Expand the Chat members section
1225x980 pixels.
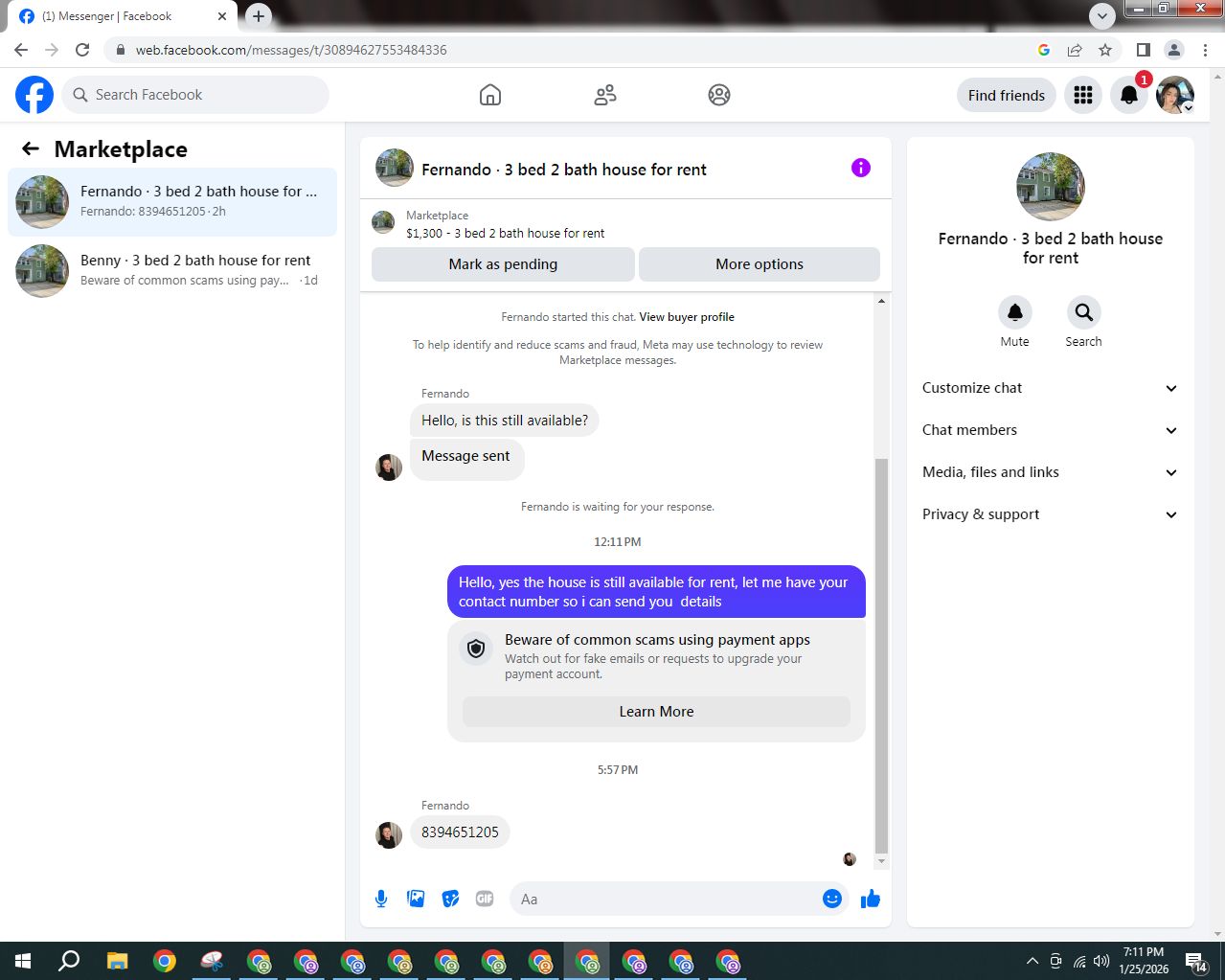(1051, 430)
